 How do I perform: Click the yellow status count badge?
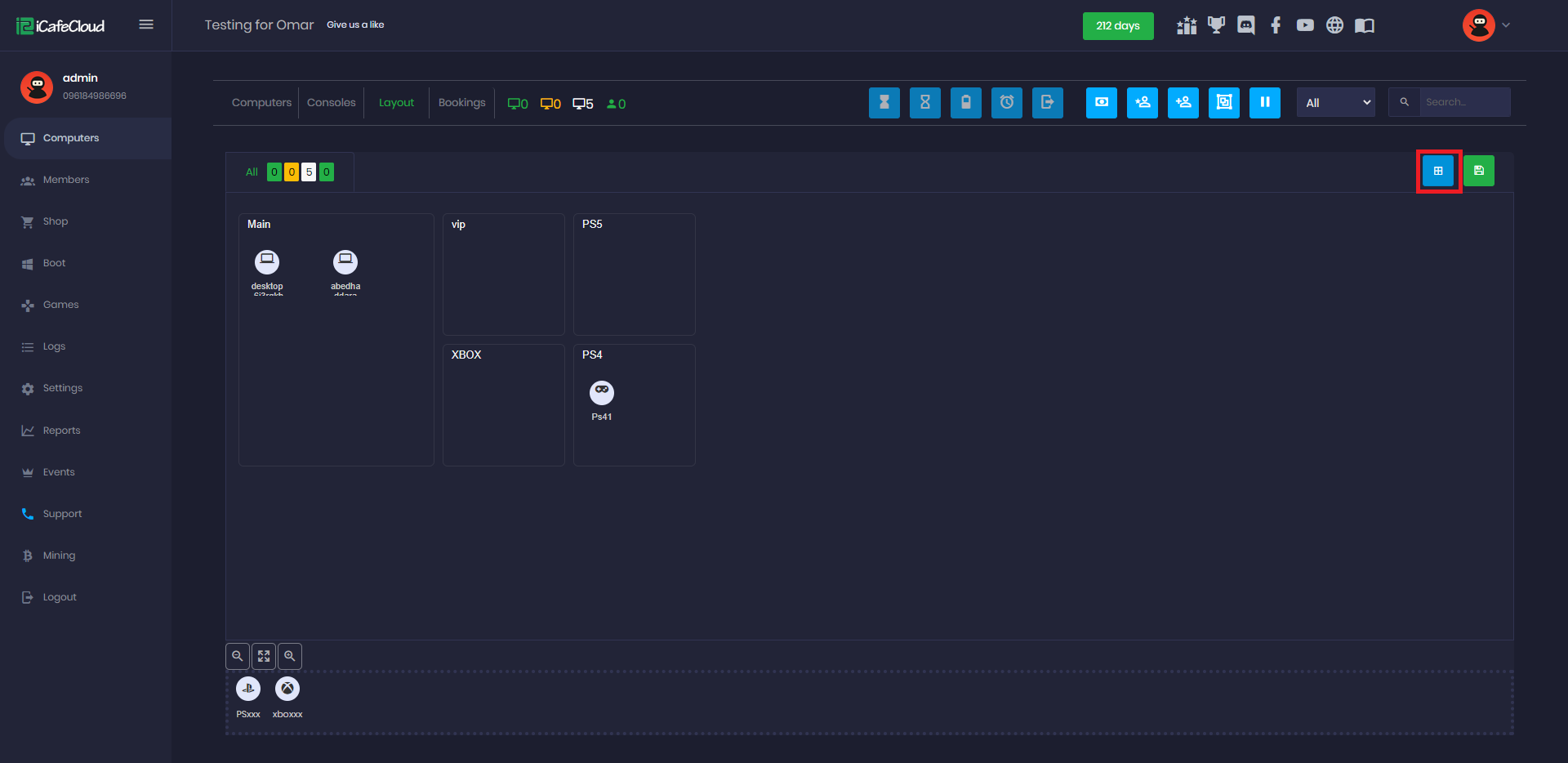point(292,172)
